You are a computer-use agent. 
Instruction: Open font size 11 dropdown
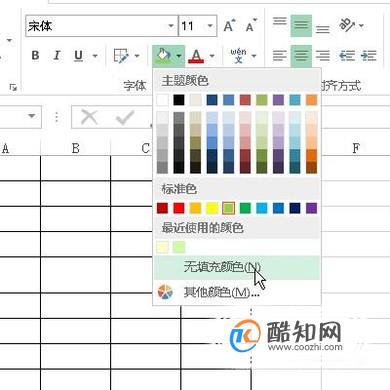(210, 26)
